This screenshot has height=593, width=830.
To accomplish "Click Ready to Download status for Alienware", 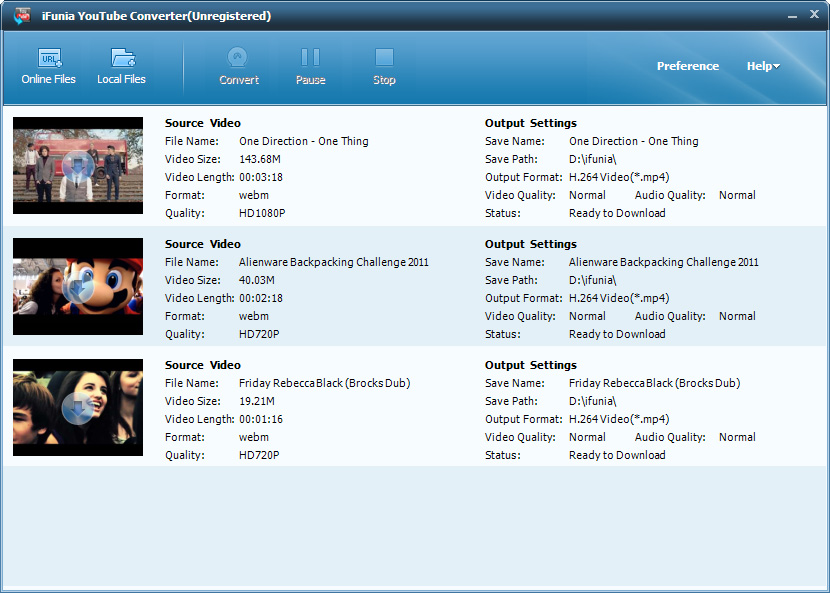I will pos(617,334).
